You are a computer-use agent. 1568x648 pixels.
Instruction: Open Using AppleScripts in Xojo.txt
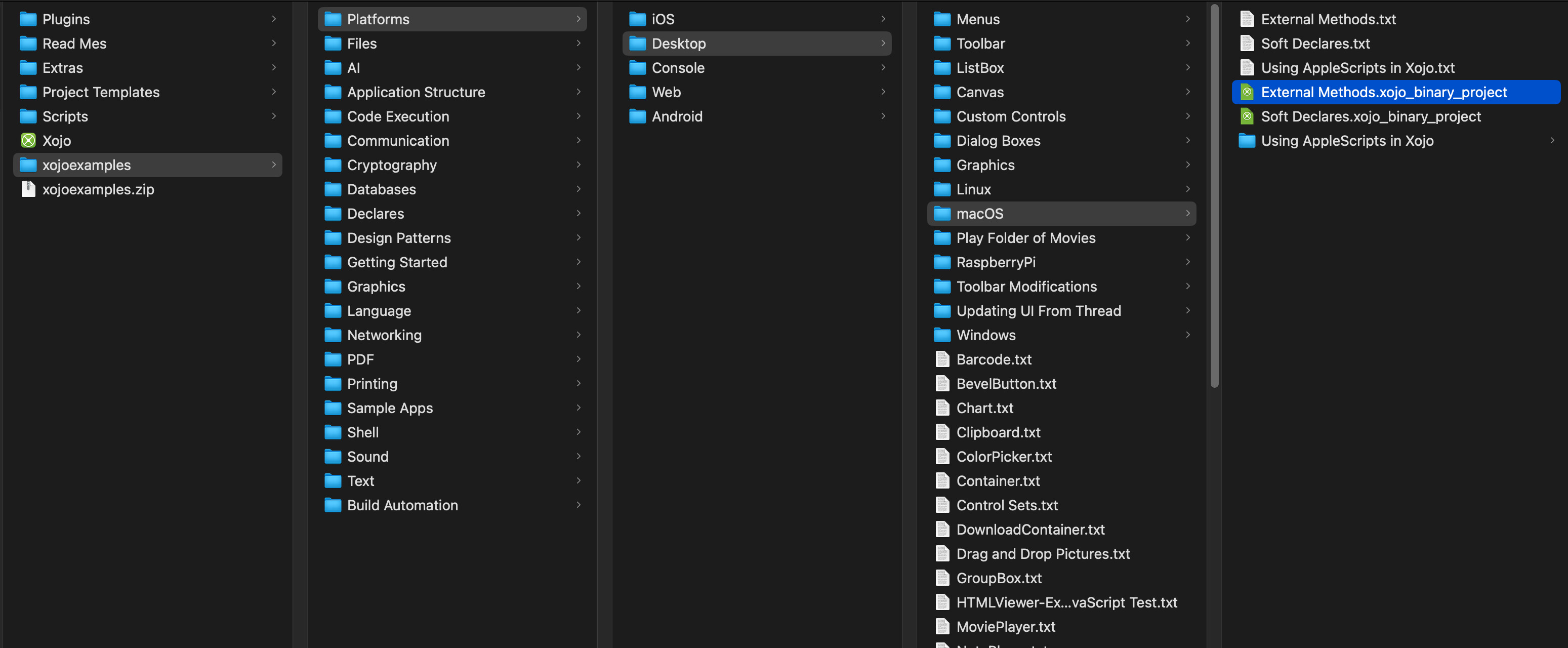click(x=1357, y=68)
